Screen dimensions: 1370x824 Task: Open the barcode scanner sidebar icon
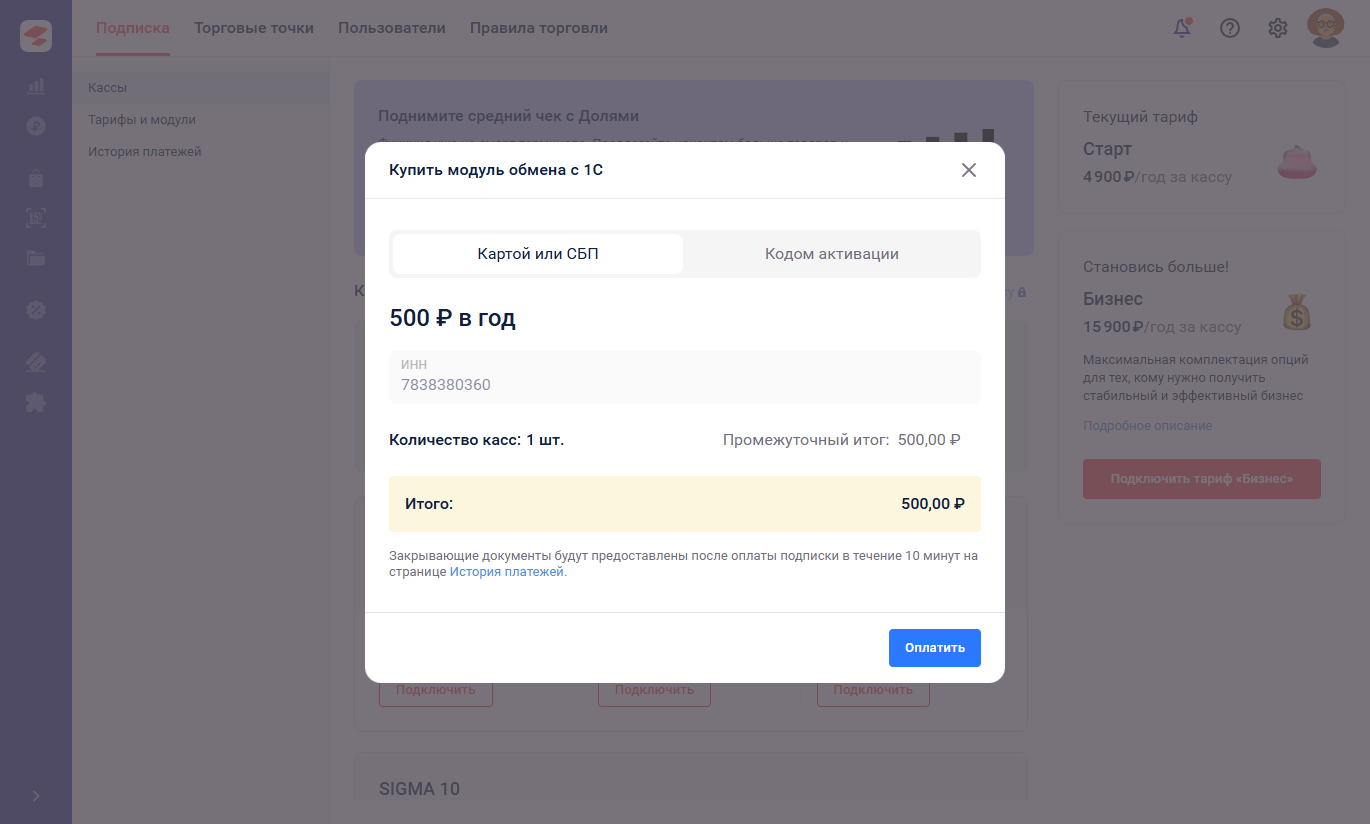tap(36, 218)
